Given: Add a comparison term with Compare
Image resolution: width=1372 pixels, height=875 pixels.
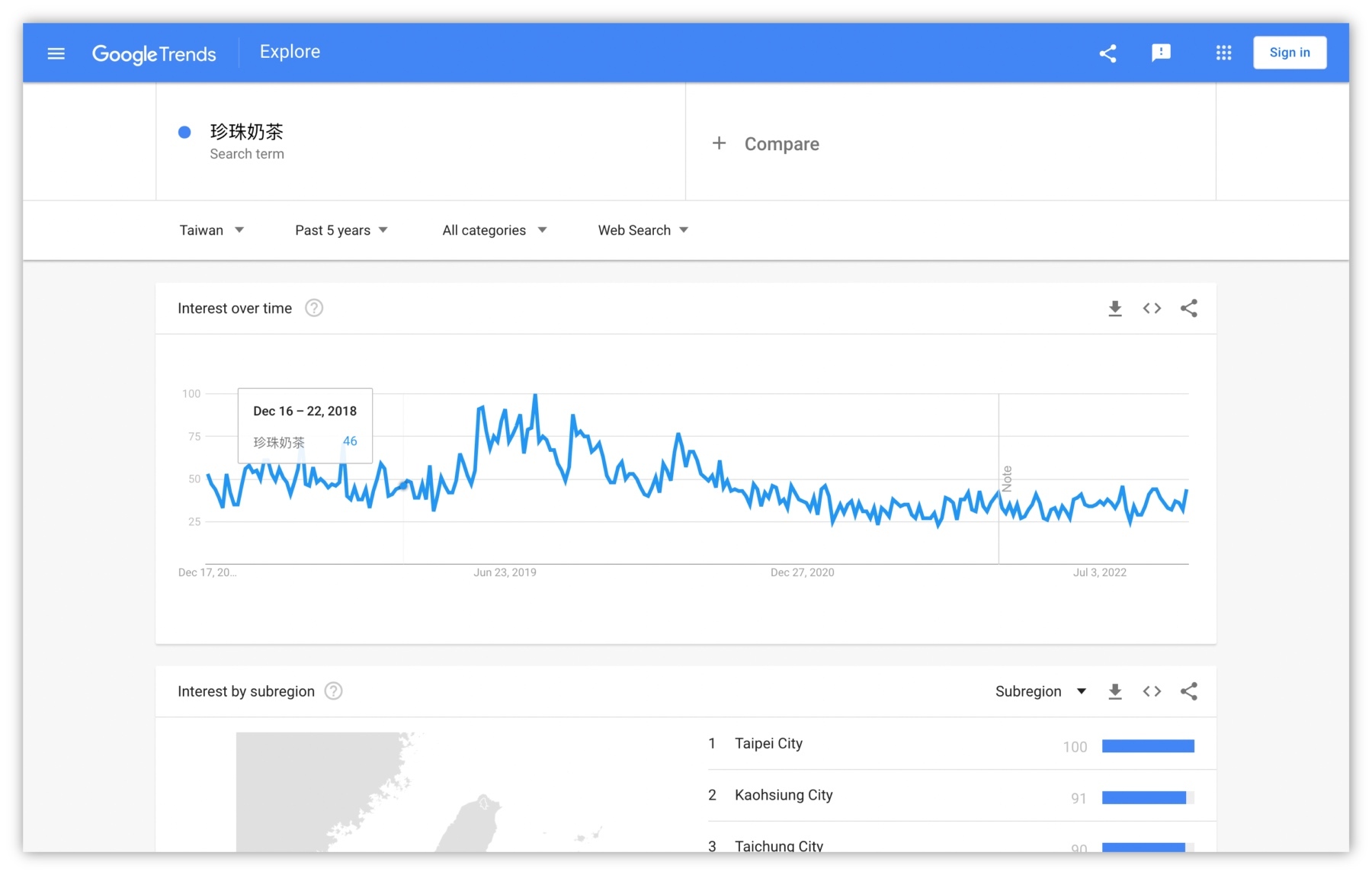Looking at the screenshot, I should pos(766,144).
